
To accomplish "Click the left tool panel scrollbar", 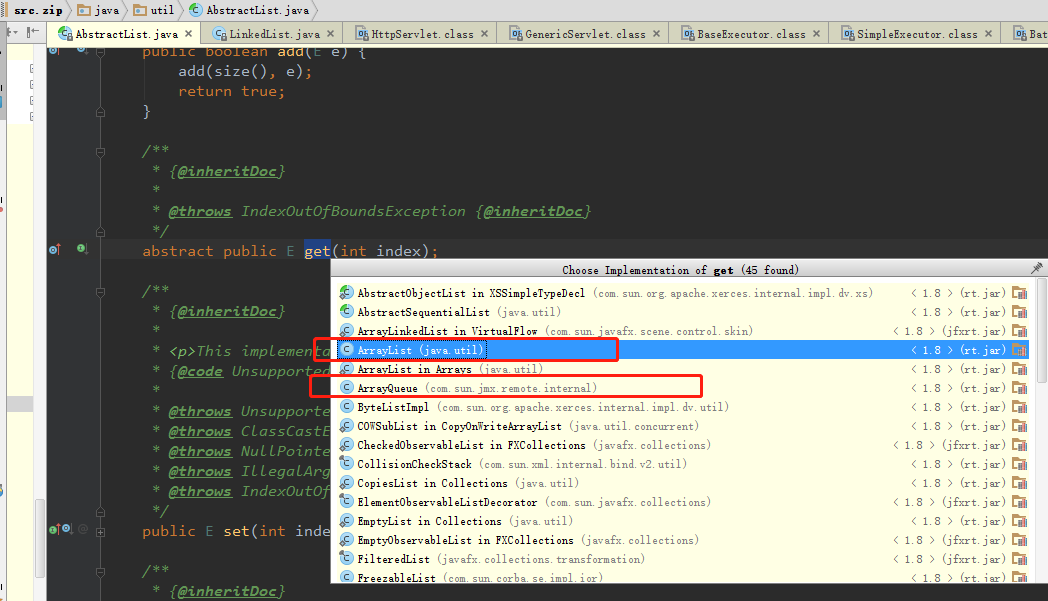I will [40, 537].
